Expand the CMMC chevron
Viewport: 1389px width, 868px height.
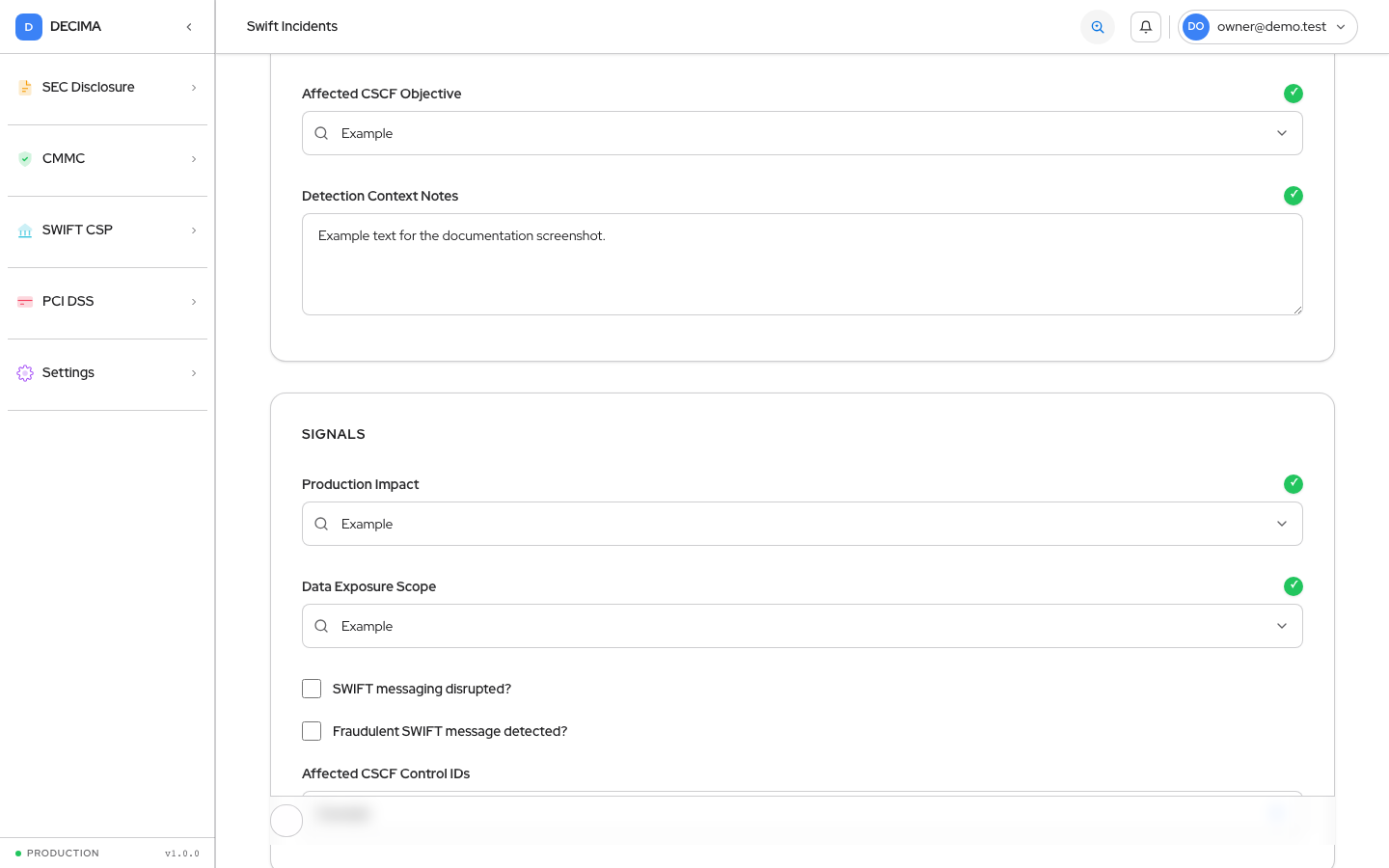(194, 159)
